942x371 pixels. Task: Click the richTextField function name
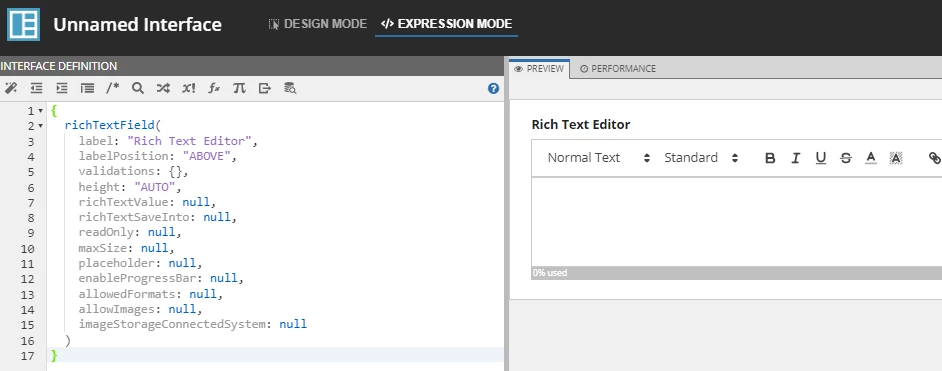pos(110,126)
